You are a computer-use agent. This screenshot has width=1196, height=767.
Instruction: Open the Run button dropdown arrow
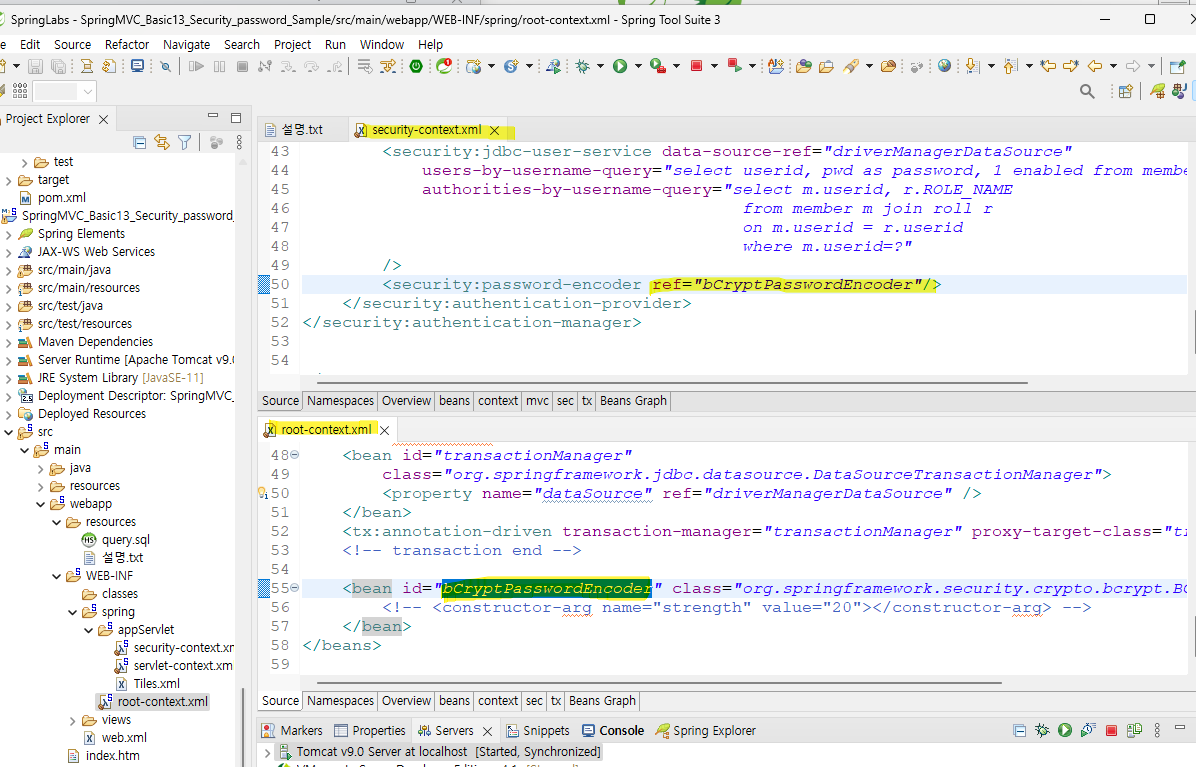click(x=638, y=66)
